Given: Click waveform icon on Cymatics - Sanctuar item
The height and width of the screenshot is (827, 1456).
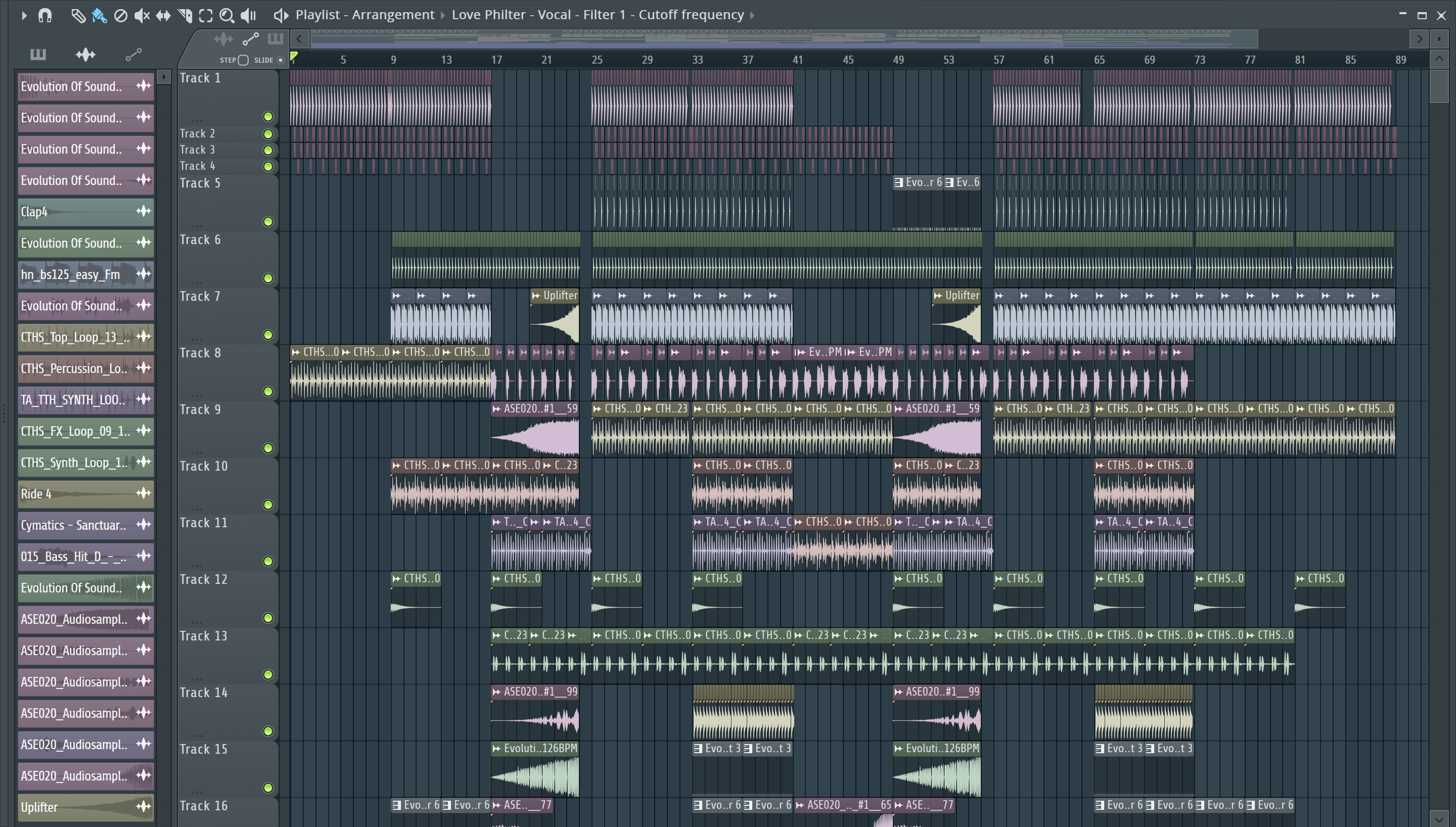Looking at the screenshot, I should (144, 525).
